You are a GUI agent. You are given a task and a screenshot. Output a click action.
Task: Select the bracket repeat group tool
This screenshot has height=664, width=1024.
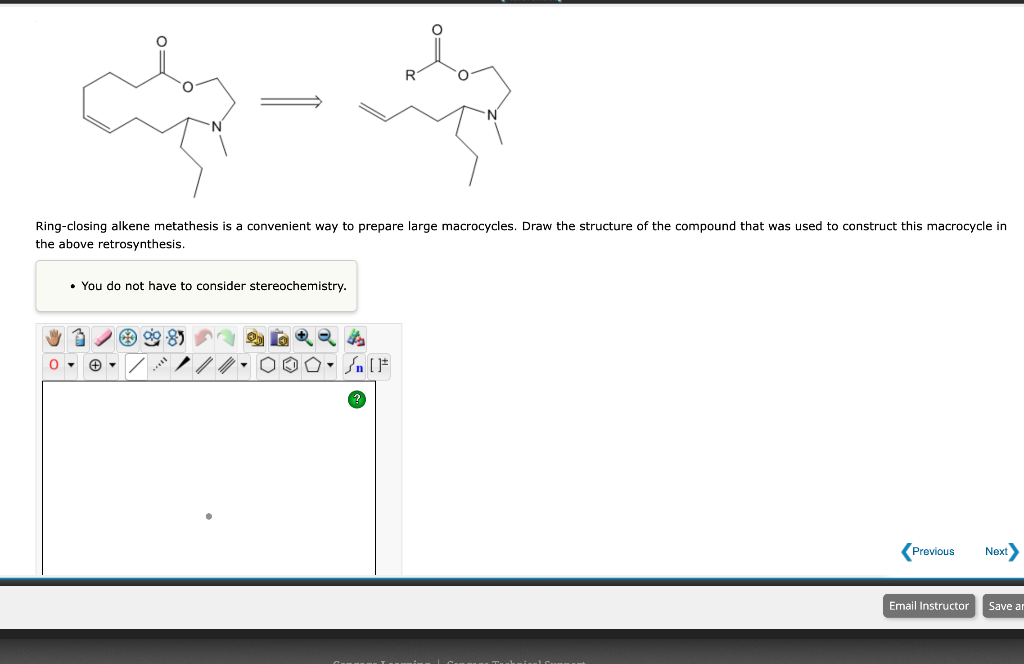(x=379, y=364)
